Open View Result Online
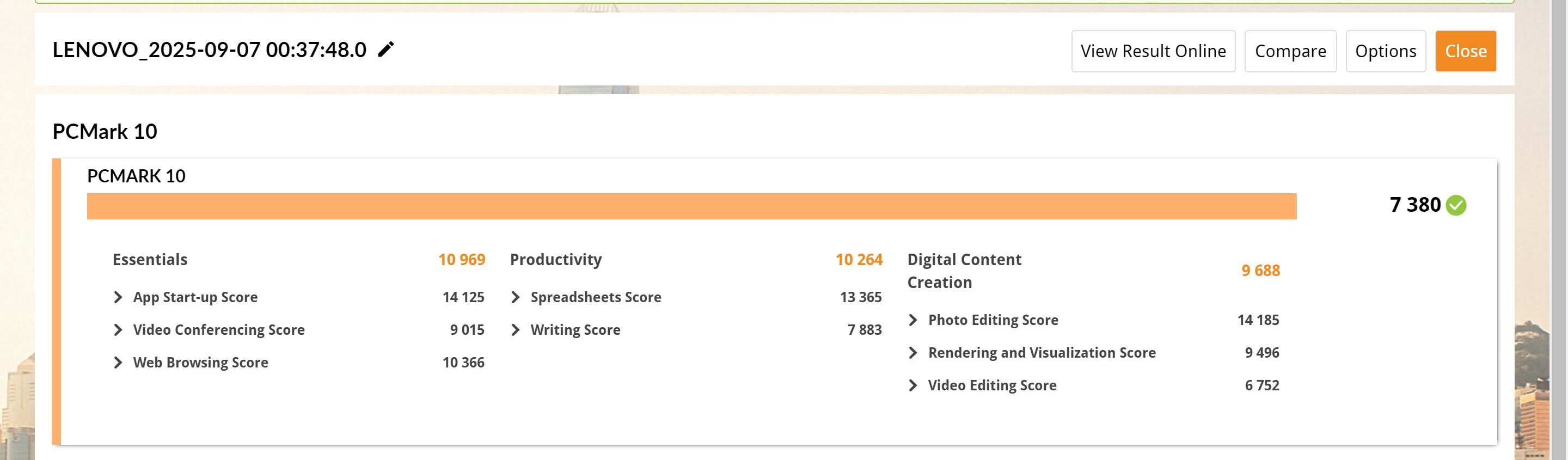 1153,51
